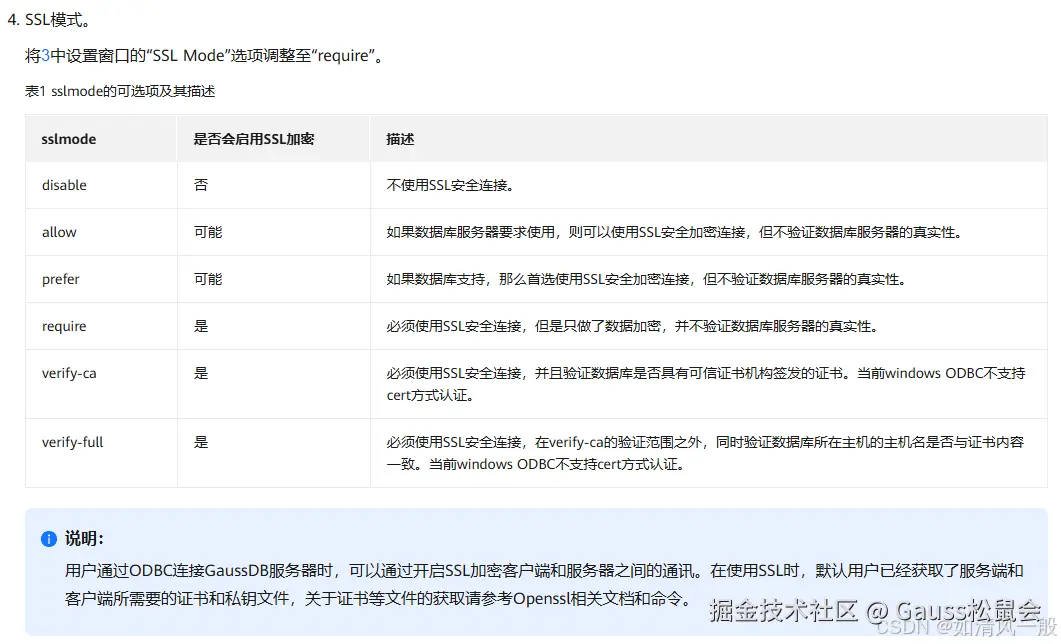Viewport: 1061px width, 644px height.
Task: Click the disable sslmode cell
Action: click(x=66, y=185)
